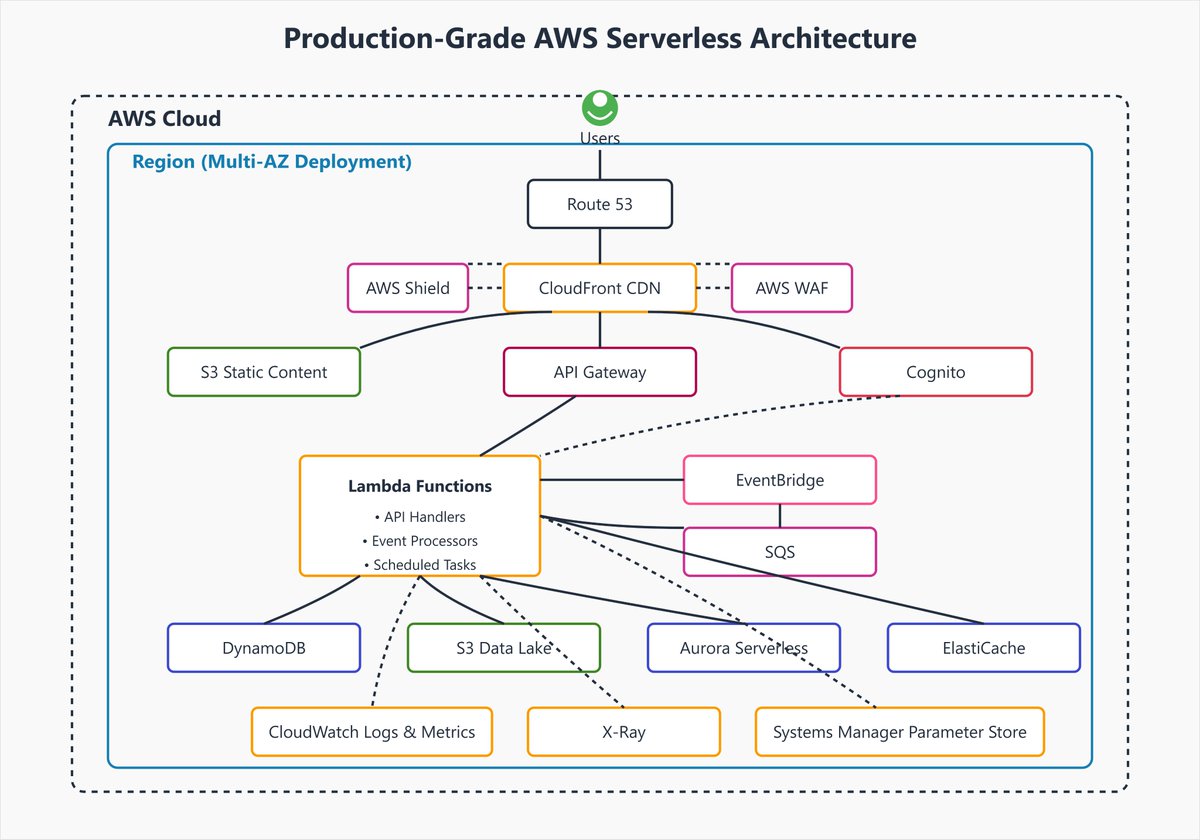Click the AWS Cloud label

click(x=165, y=120)
